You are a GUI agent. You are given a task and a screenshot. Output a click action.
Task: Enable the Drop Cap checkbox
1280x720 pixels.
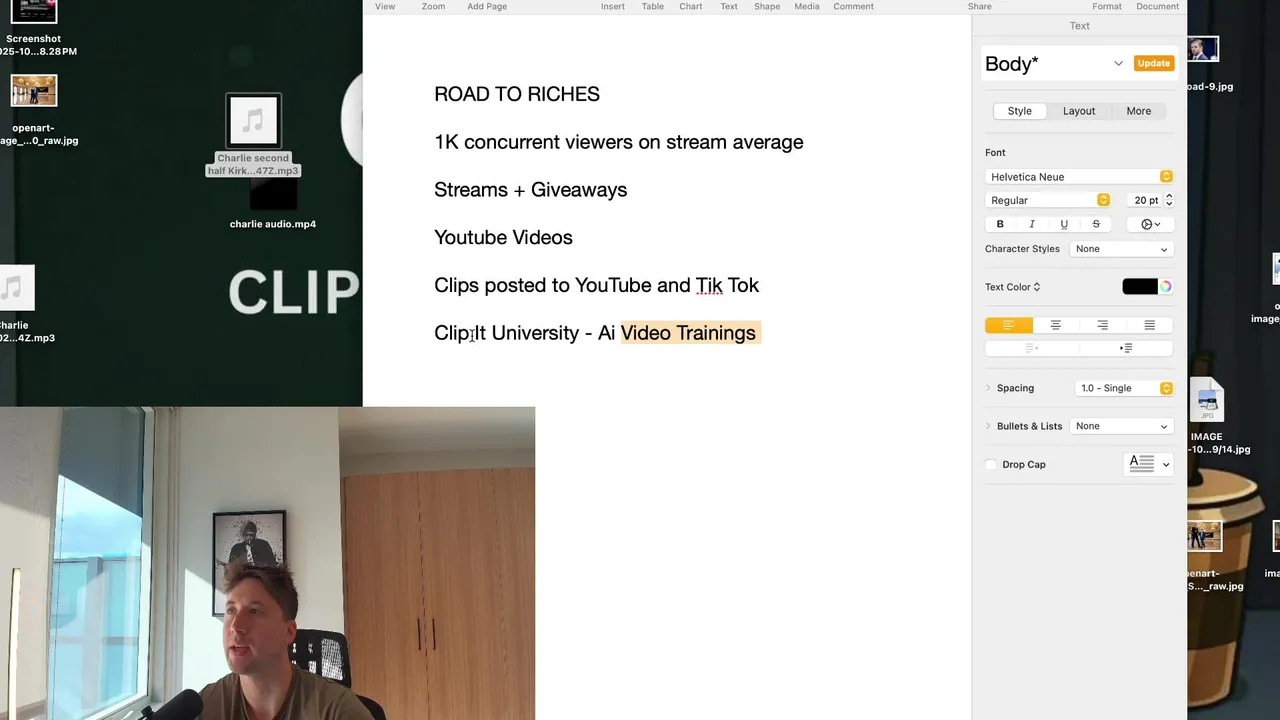tap(991, 464)
